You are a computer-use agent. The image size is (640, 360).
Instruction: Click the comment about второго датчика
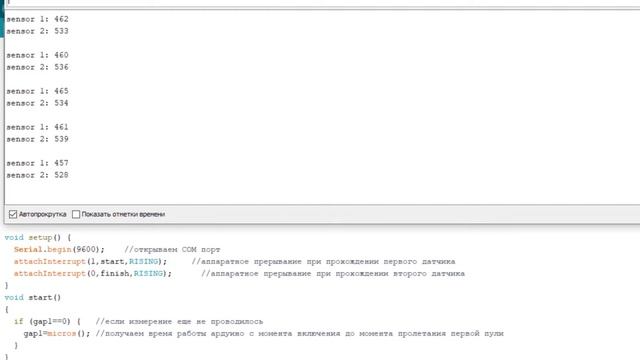tap(333, 273)
